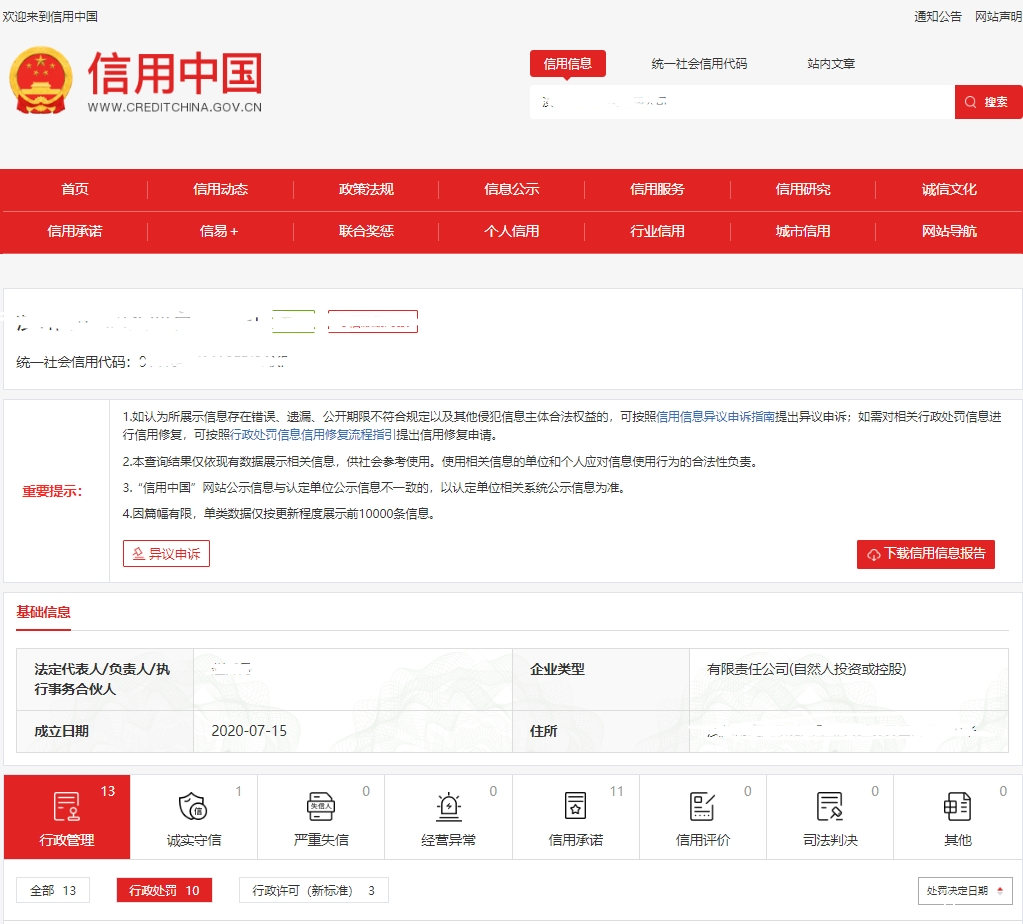Select the 其他 category icon
1023x924 pixels.
[957, 807]
